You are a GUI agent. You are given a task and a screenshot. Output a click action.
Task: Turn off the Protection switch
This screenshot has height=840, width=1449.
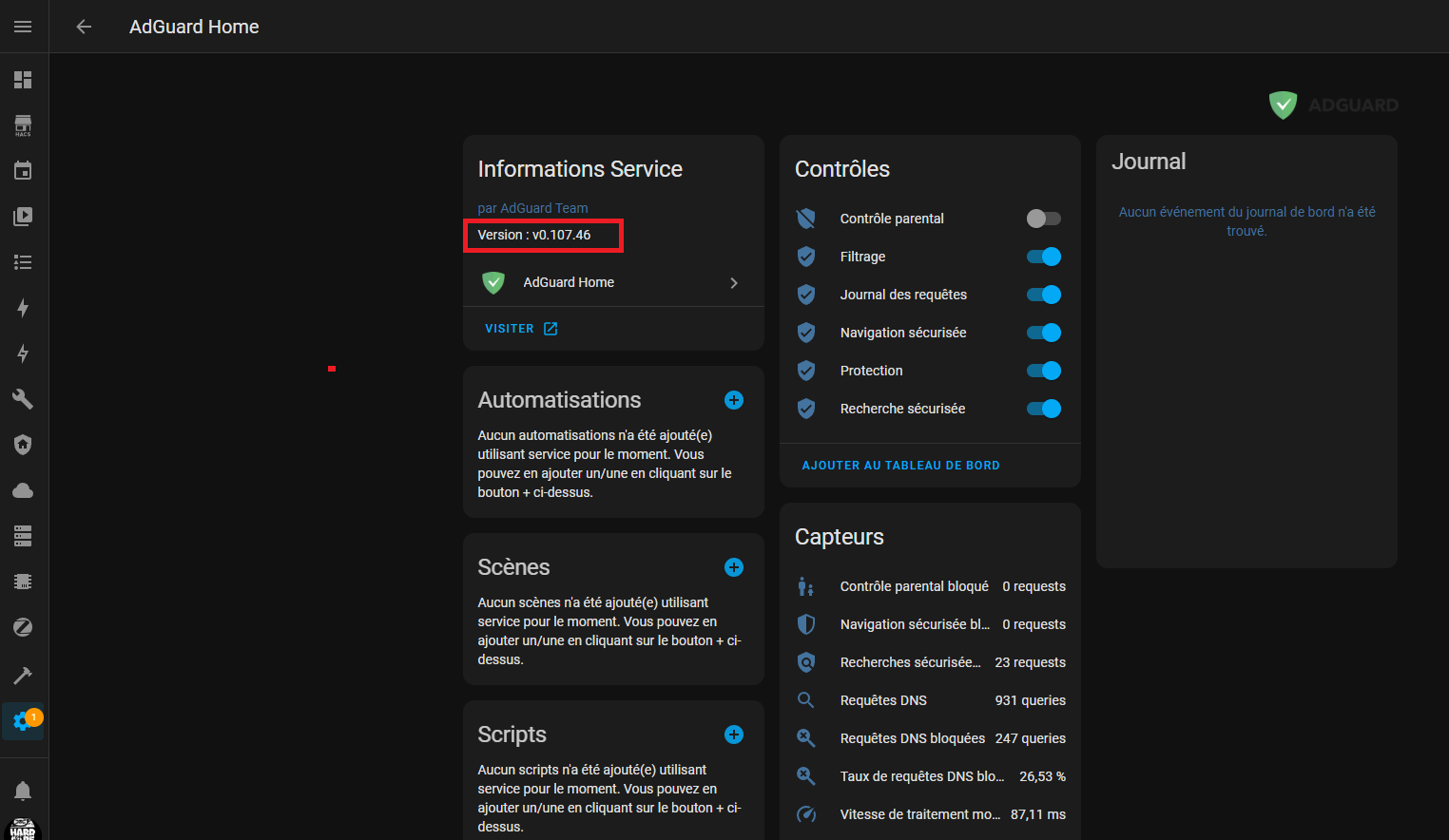pyautogui.click(x=1044, y=371)
